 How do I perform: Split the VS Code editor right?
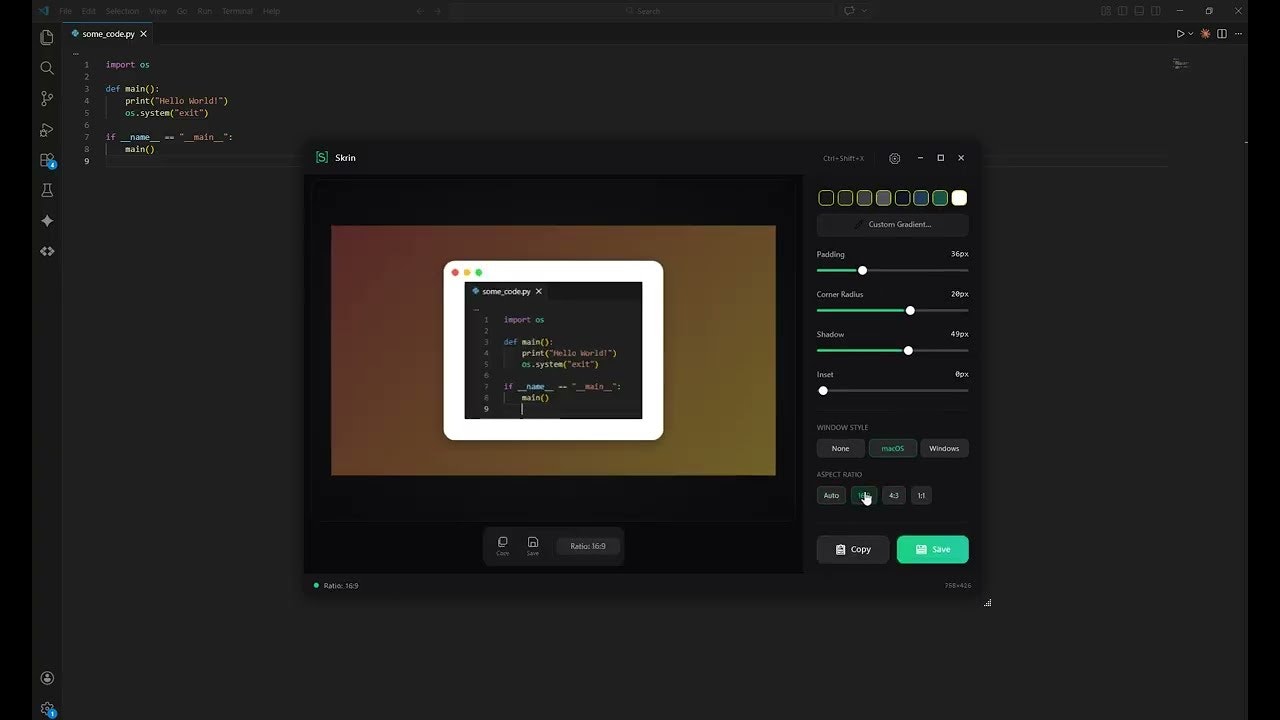pyautogui.click(x=1222, y=34)
